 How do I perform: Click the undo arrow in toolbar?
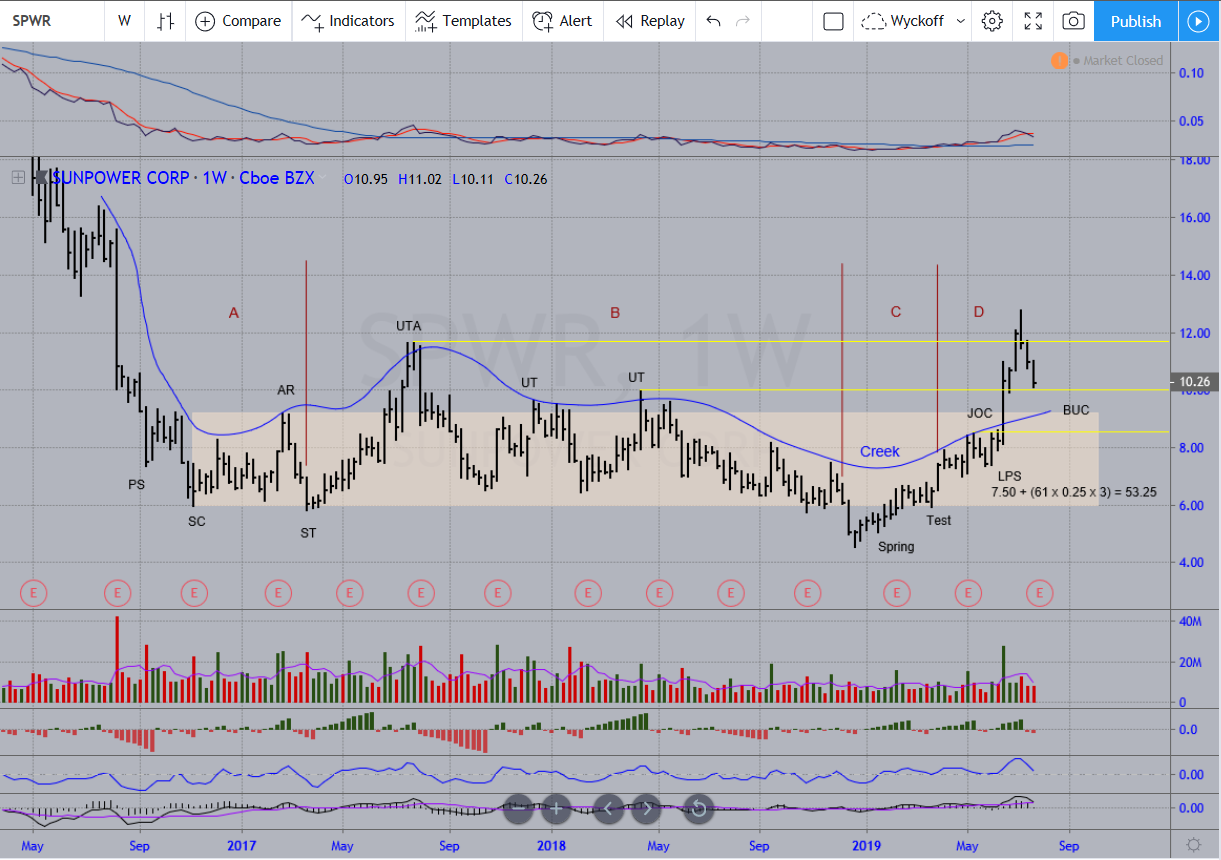(713, 21)
